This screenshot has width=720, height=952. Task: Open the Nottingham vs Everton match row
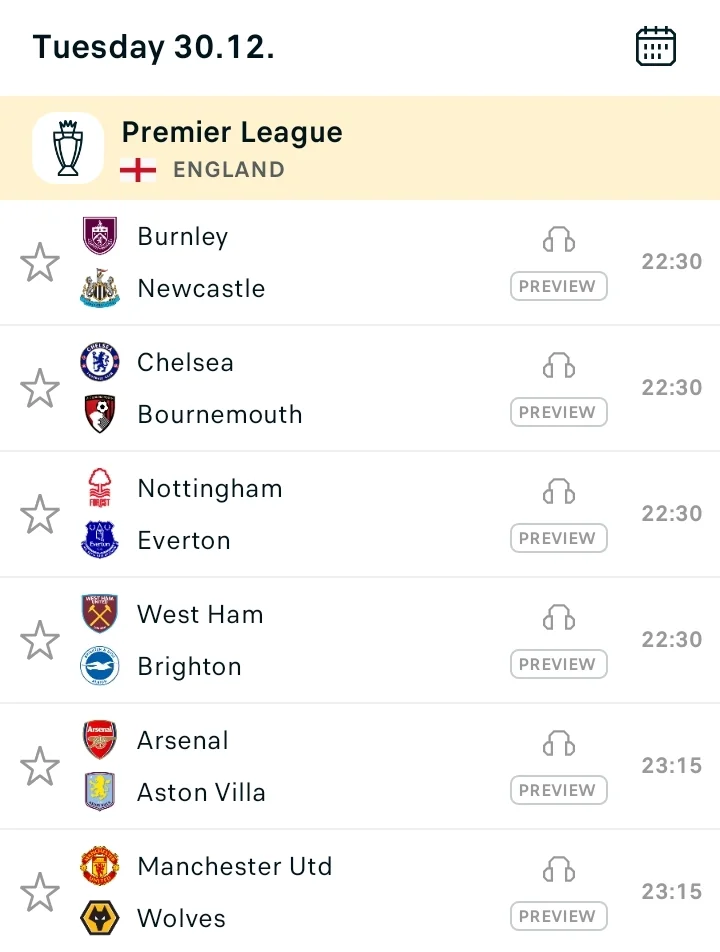point(300,514)
